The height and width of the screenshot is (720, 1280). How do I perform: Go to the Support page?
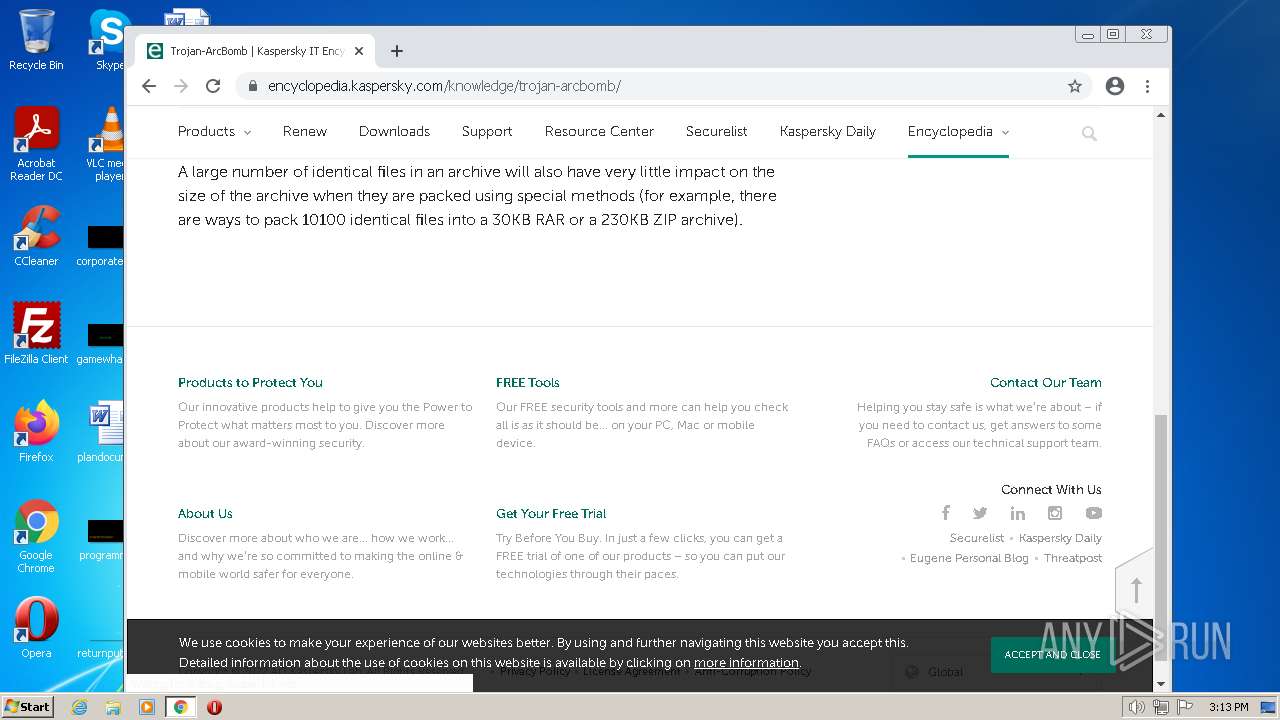(x=487, y=131)
